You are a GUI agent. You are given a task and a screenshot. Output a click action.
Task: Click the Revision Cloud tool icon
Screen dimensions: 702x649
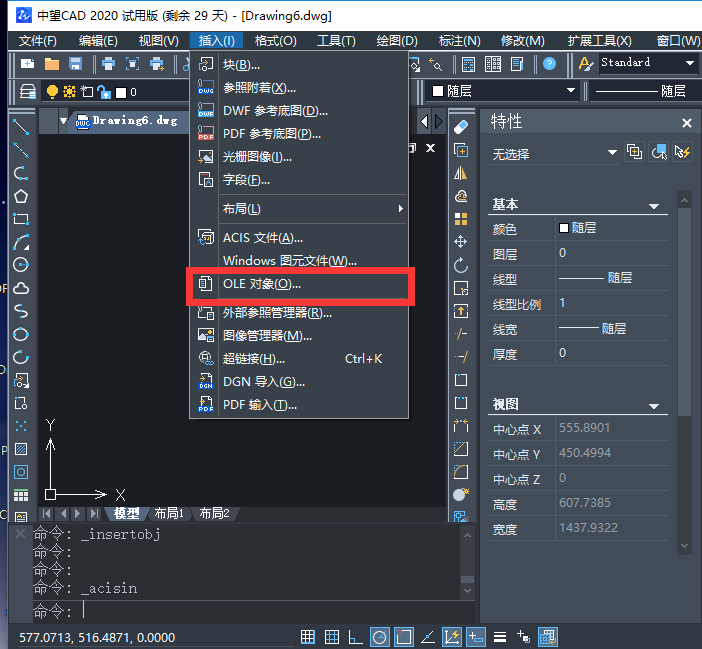20,288
